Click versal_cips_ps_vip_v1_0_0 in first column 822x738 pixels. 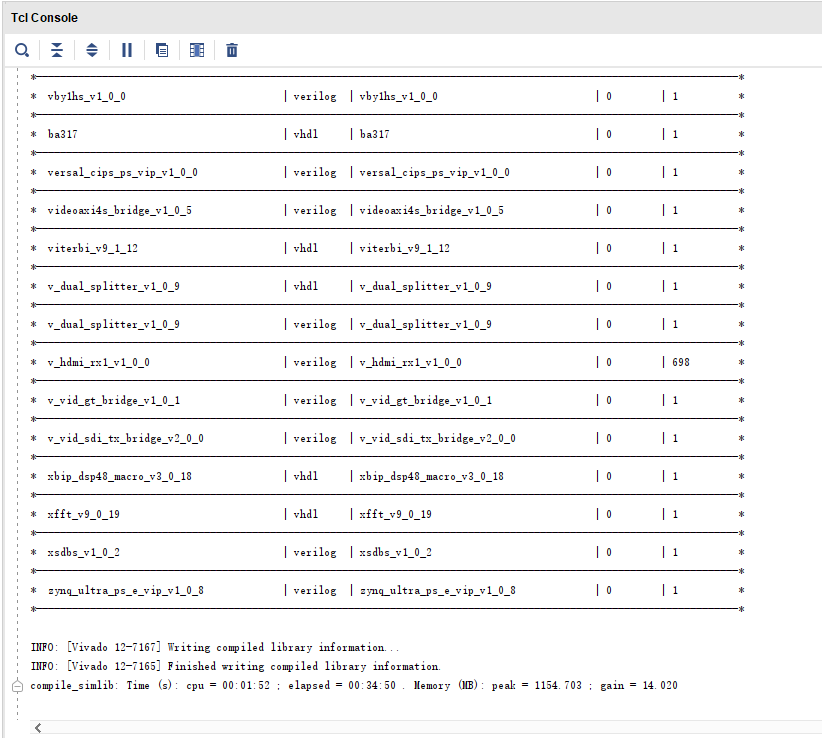tap(122, 172)
